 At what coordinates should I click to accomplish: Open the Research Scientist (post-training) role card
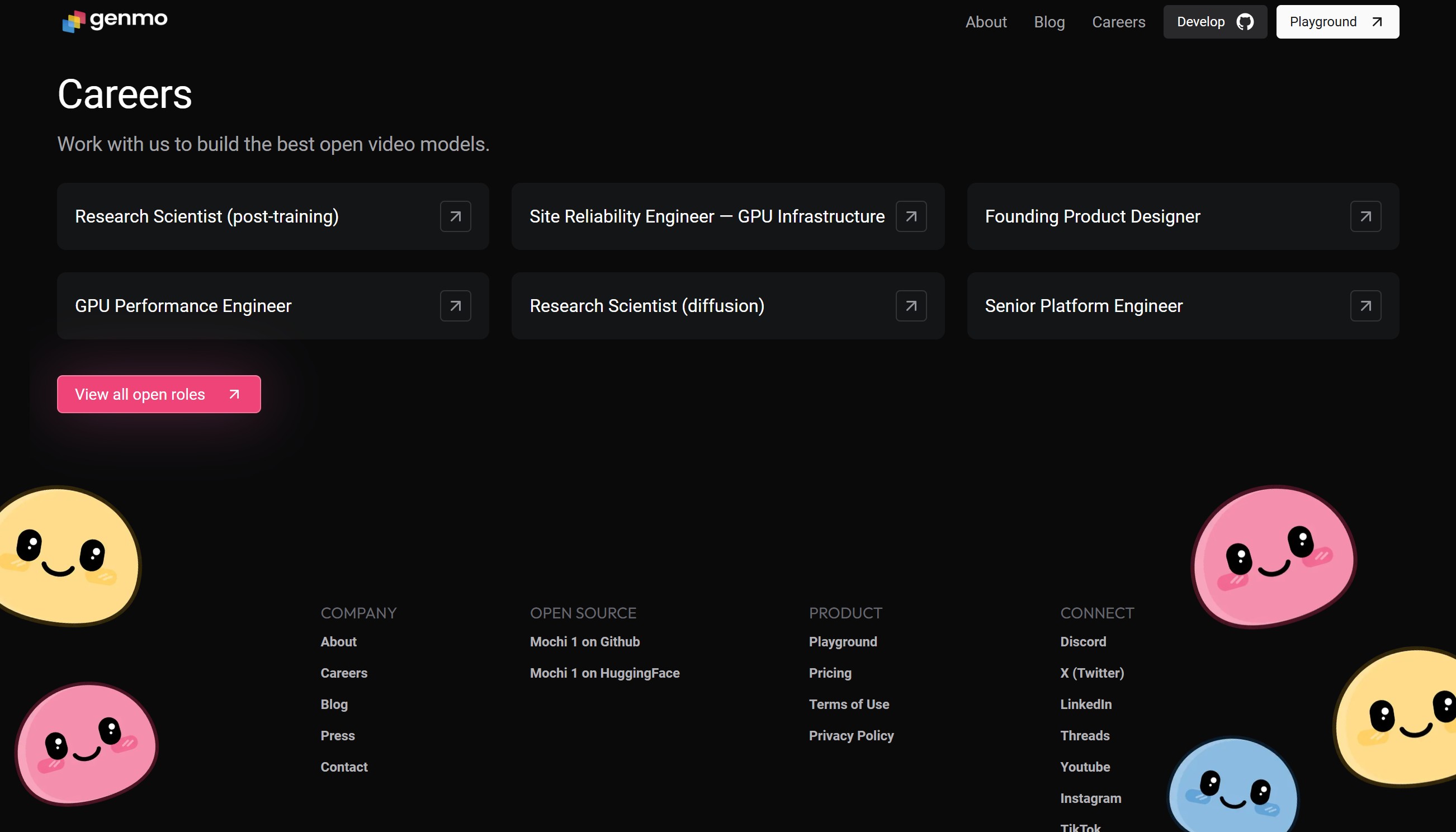272,216
